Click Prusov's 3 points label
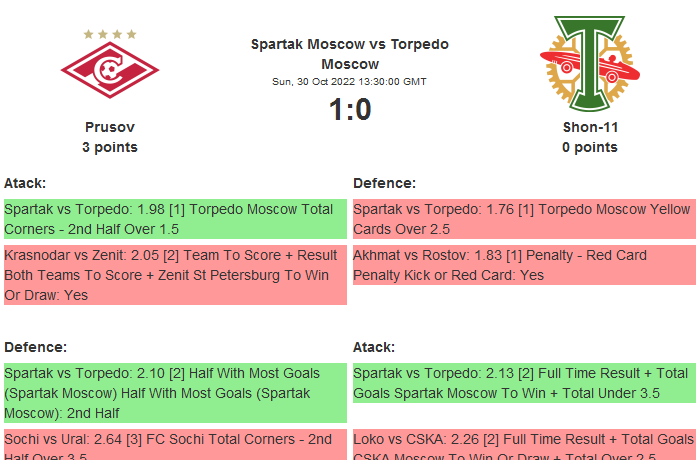The width and height of the screenshot is (700, 460). tap(110, 147)
